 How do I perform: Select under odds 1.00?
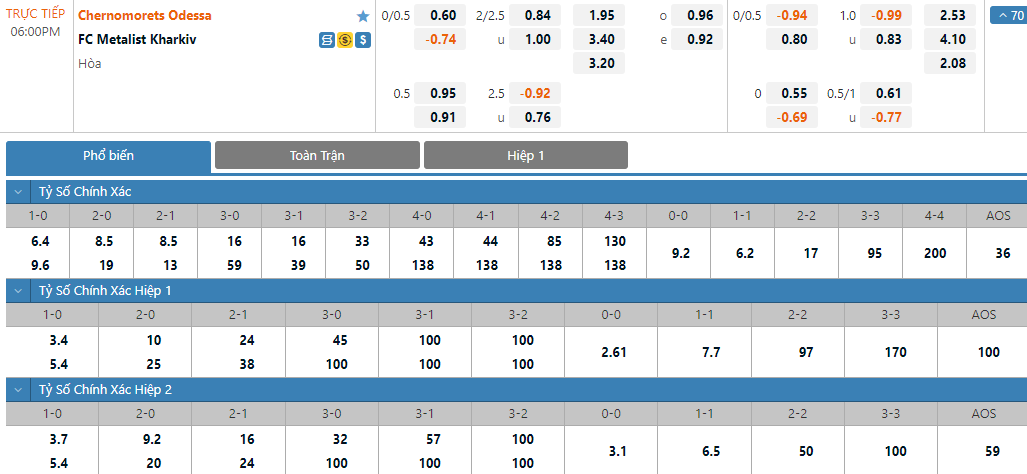click(x=534, y=40)
